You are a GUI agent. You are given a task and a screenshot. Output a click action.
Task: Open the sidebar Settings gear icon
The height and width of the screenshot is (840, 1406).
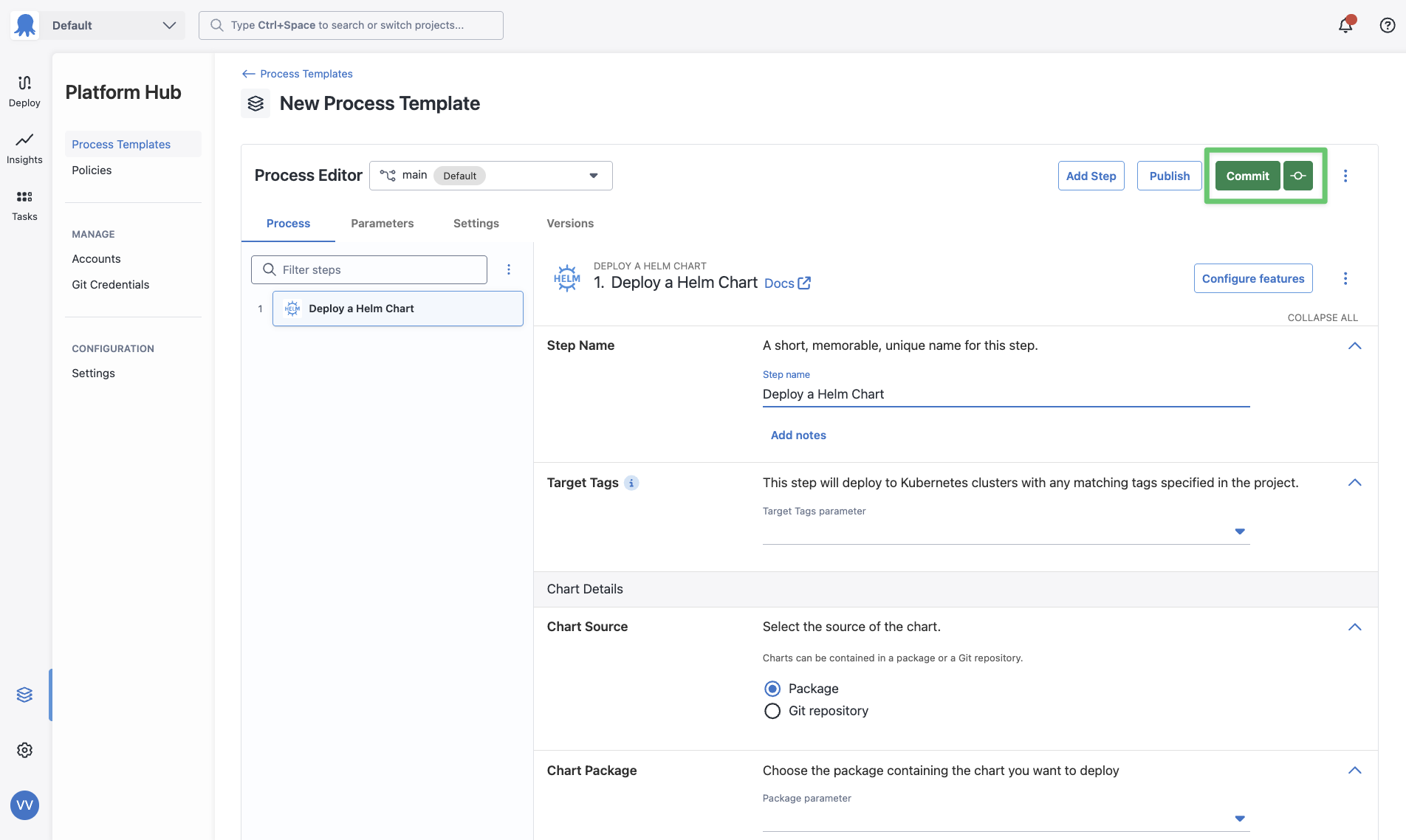click(24, 750)
